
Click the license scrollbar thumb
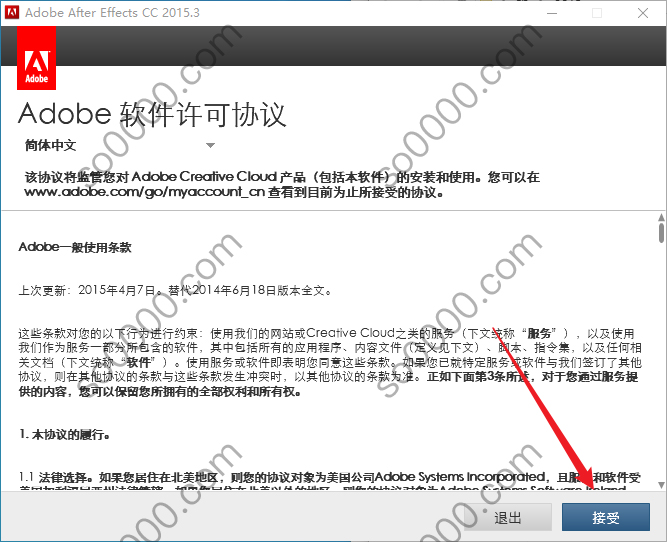pyautogui.click(x=660, y=233)
